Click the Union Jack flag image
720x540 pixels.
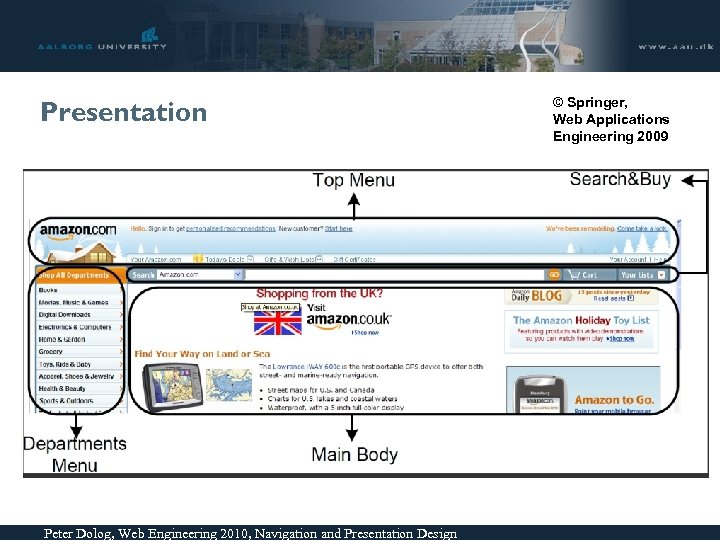coord(278,323)
